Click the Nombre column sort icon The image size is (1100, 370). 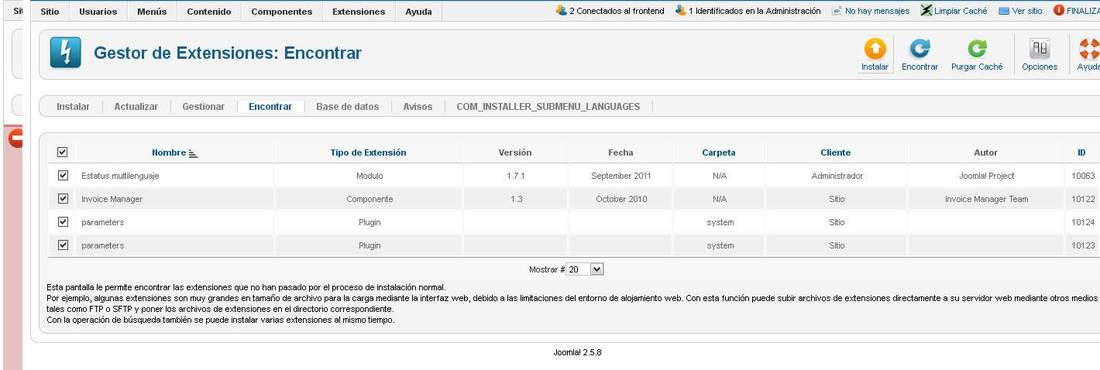click(x=194, y=153)
